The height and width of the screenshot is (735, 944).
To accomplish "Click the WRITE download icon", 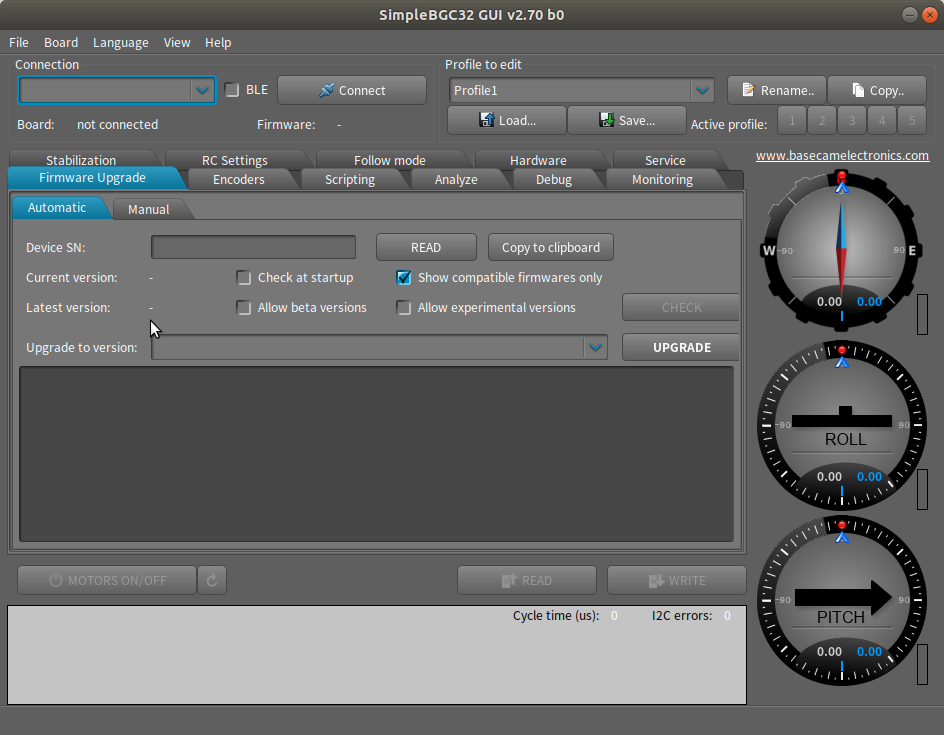I will (656, 580).
